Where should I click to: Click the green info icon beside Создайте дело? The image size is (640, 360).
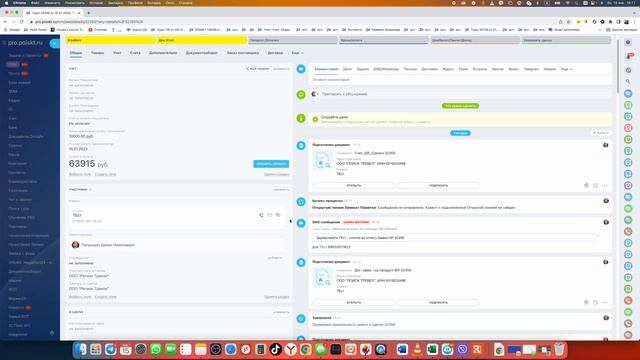pos(301,118)
